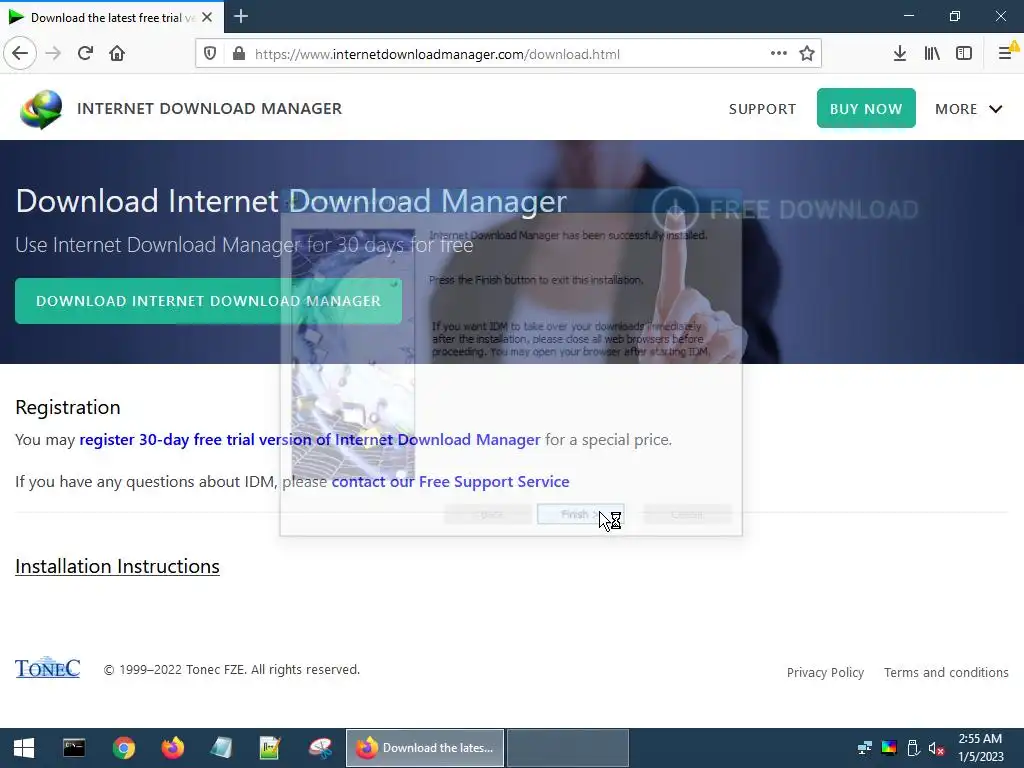View site security via the padlock icon

tap(238, 54)
